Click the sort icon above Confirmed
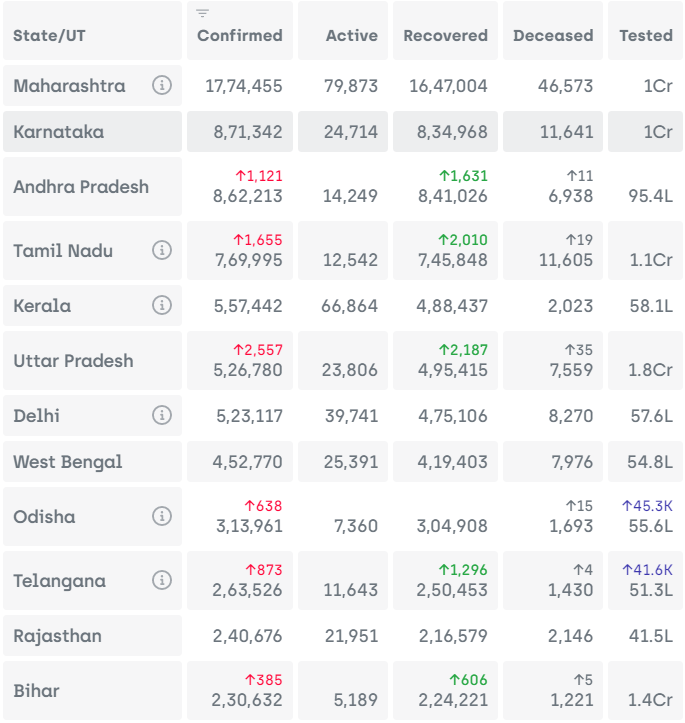This screenshot has height=723, width=685. pos(203,13)
